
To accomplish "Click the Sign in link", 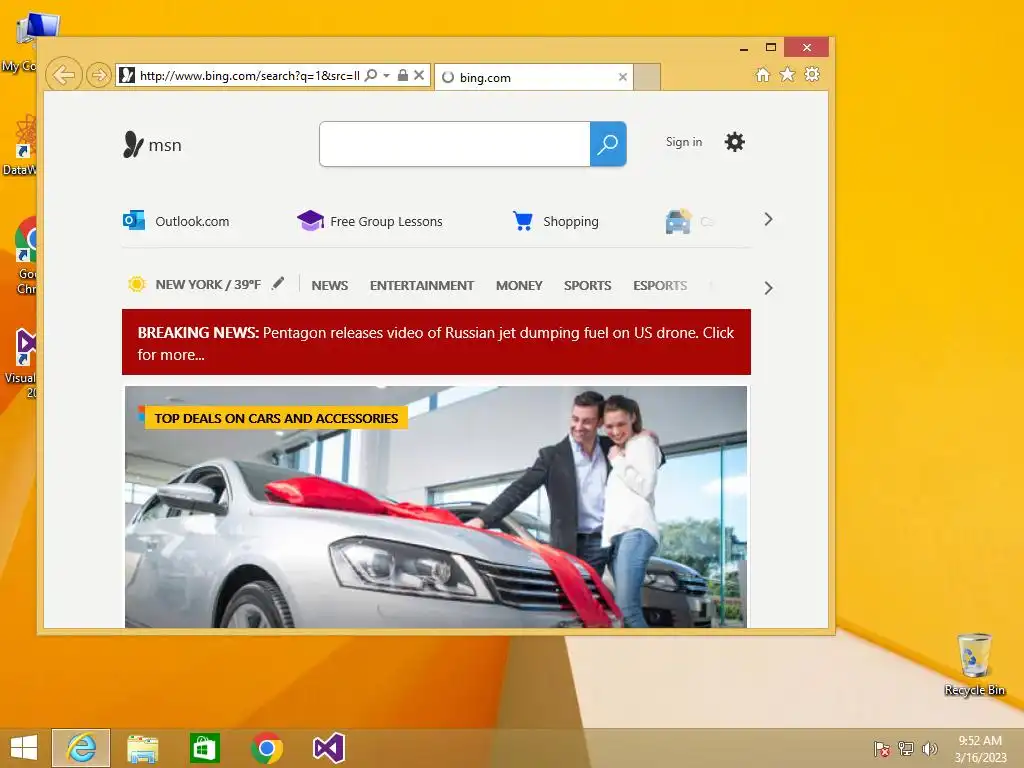I will pos(684,142).
